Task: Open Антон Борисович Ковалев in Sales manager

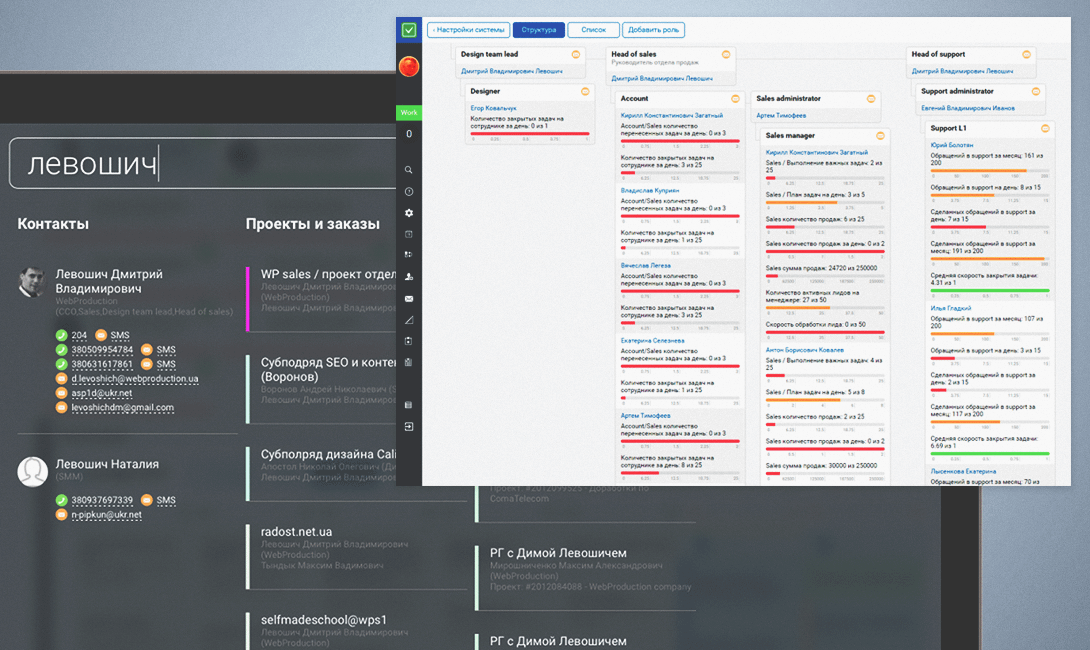Action: pos(804,350)
